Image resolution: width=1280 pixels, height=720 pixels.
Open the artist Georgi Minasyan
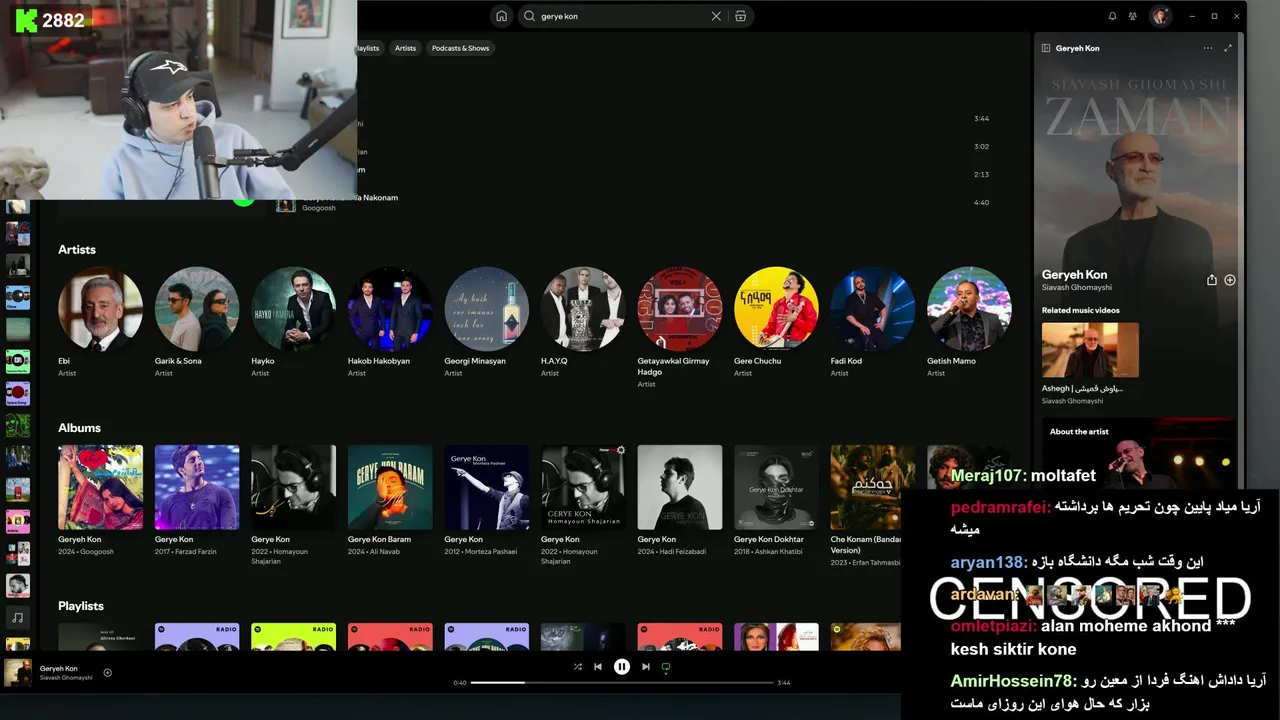coord(487,308)
